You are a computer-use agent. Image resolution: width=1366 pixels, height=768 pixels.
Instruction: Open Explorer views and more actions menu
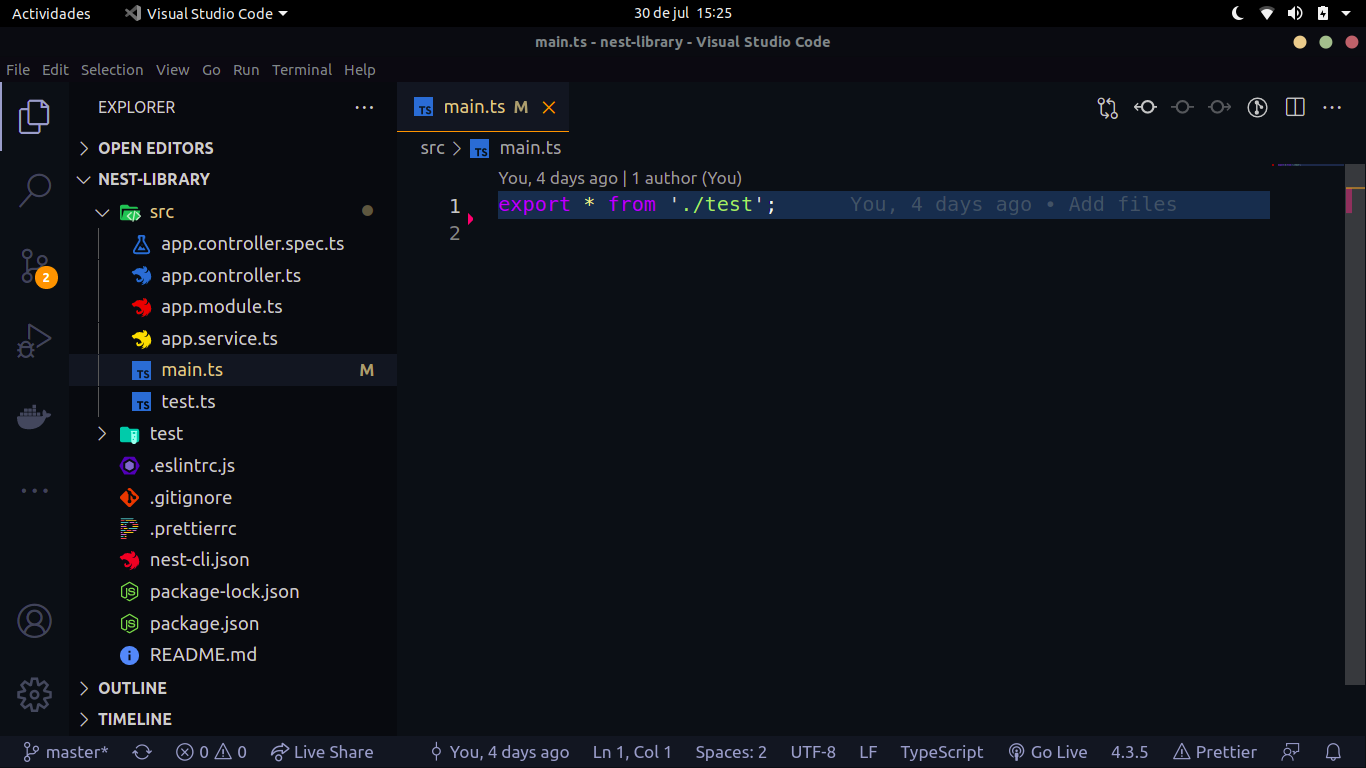tap(364, 107)
